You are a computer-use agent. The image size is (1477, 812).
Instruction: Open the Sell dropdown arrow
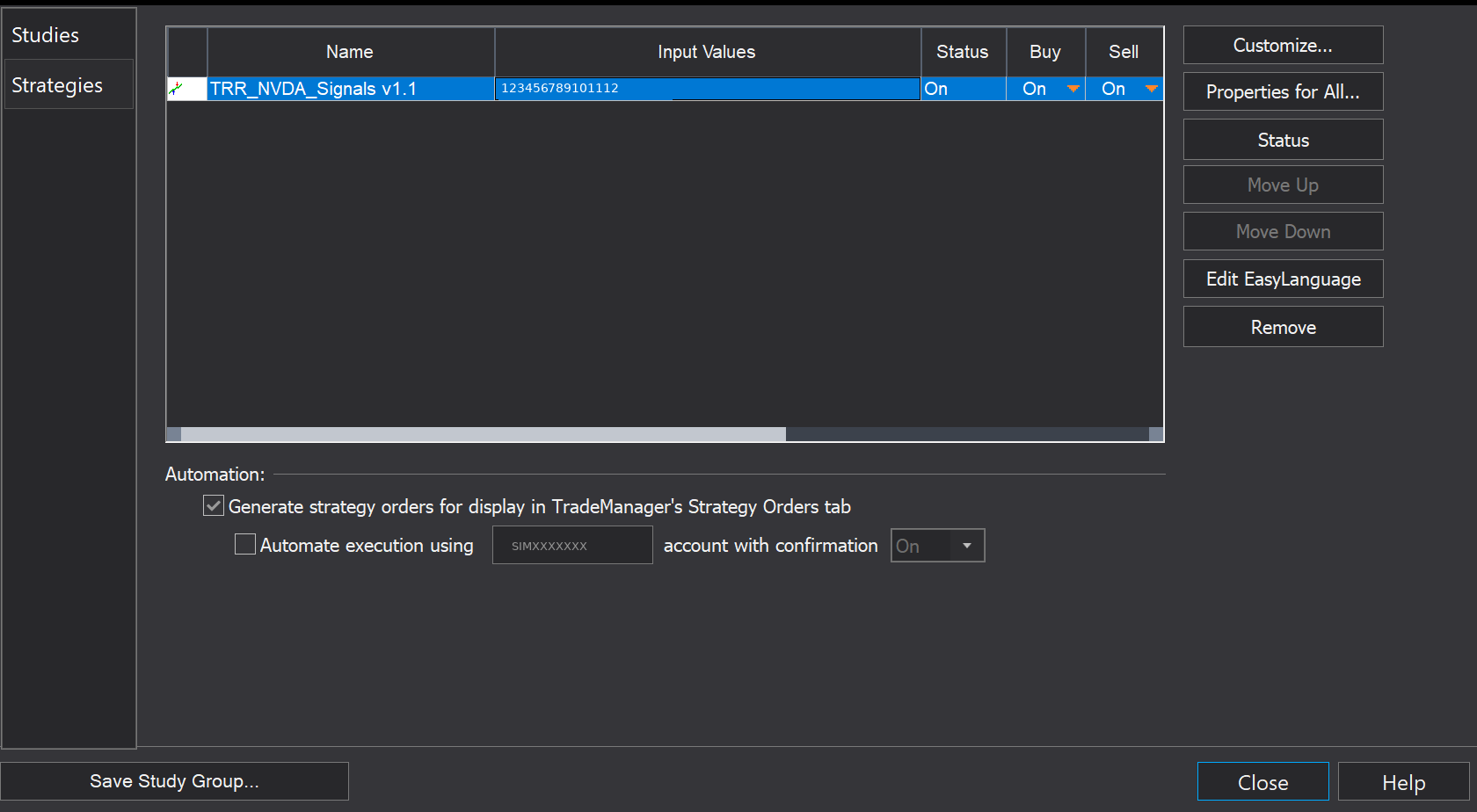(x=1152, y=89)
